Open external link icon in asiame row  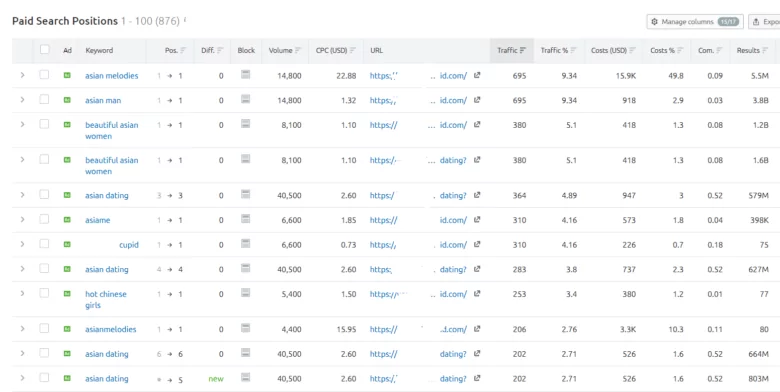(477, 219)
